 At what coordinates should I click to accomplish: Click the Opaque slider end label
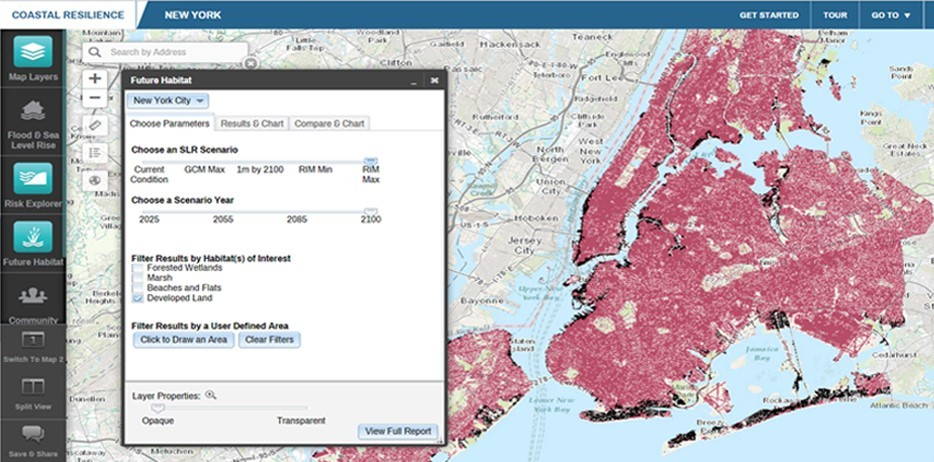tap(158, 421)
